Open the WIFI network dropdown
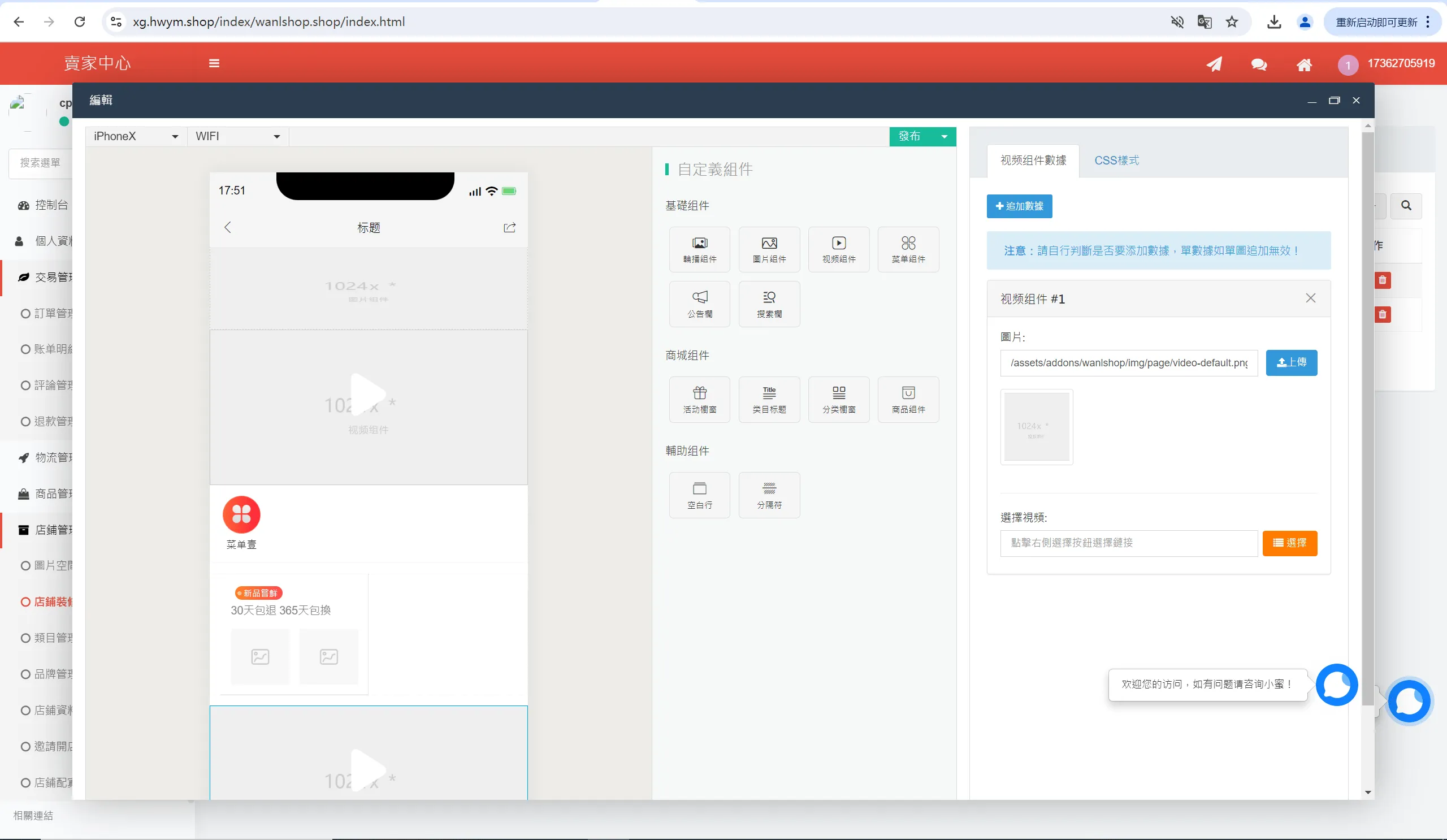The image size is (1447, 840). (238, 136)
